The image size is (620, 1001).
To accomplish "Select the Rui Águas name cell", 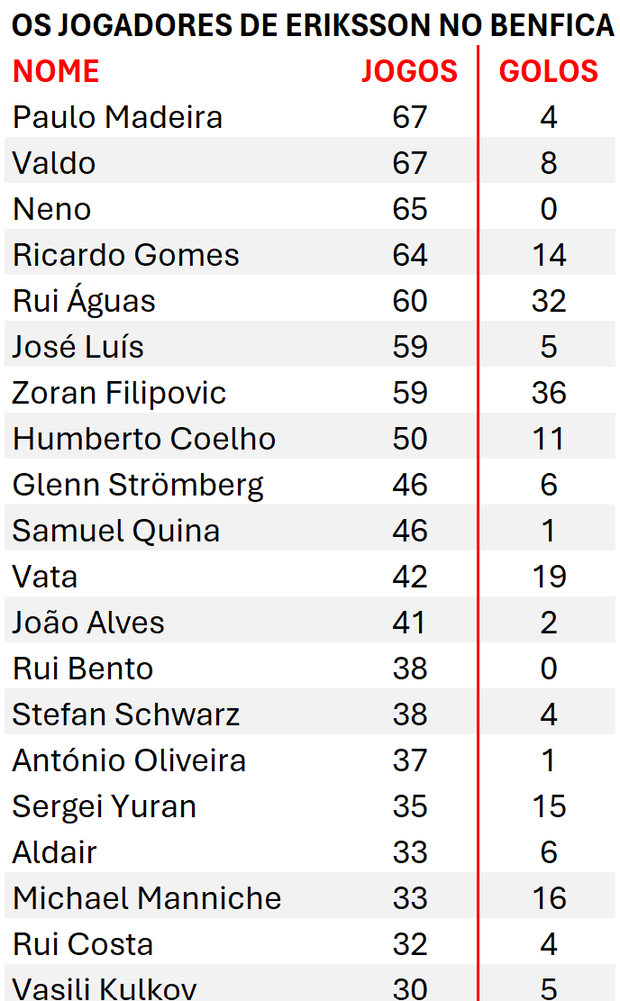I will tap(84, 301).
